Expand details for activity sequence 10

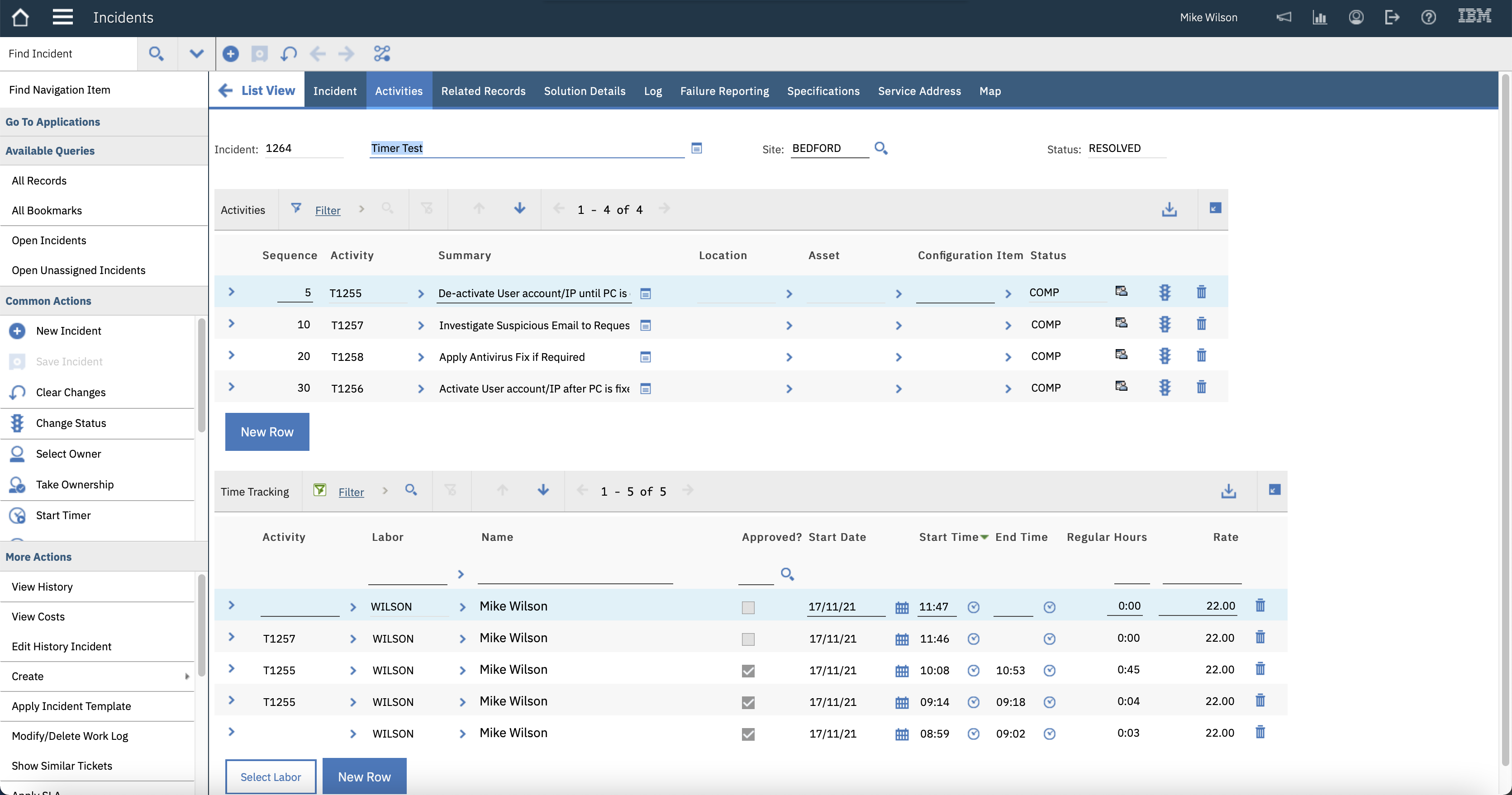pyautogui.click(x=231, y=324)
